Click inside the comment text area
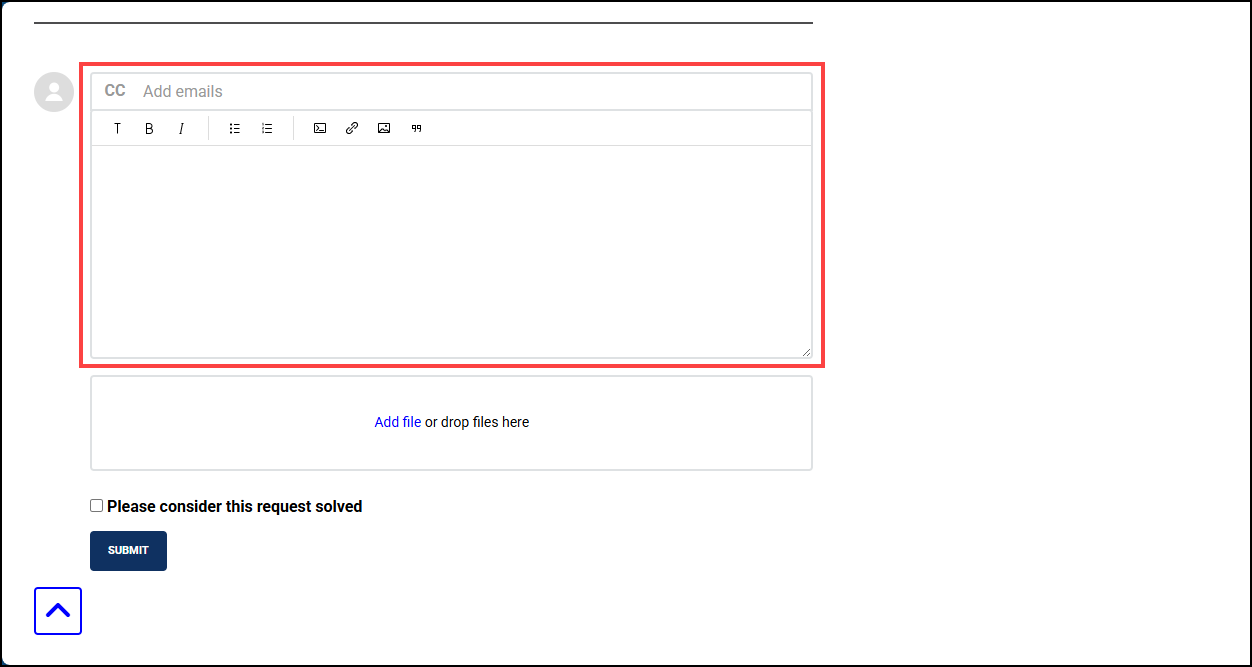 (452, 251)
